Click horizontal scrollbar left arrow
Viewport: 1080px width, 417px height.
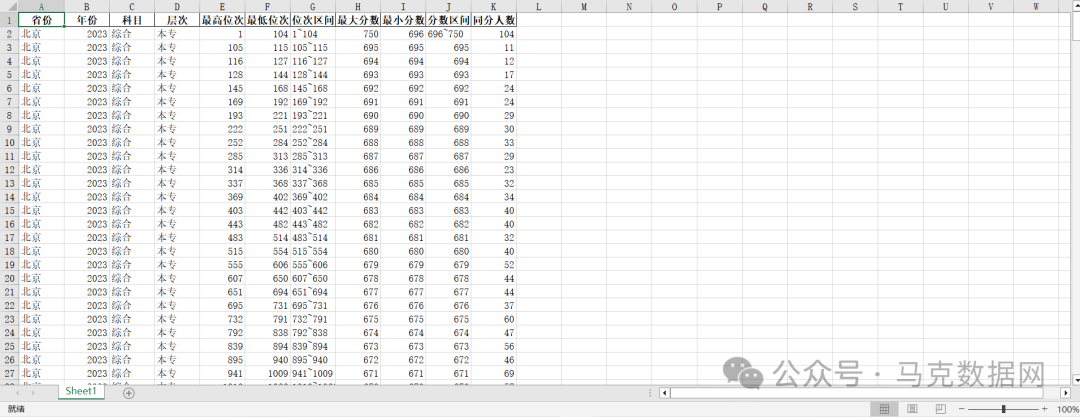click(x=664, y=393)
